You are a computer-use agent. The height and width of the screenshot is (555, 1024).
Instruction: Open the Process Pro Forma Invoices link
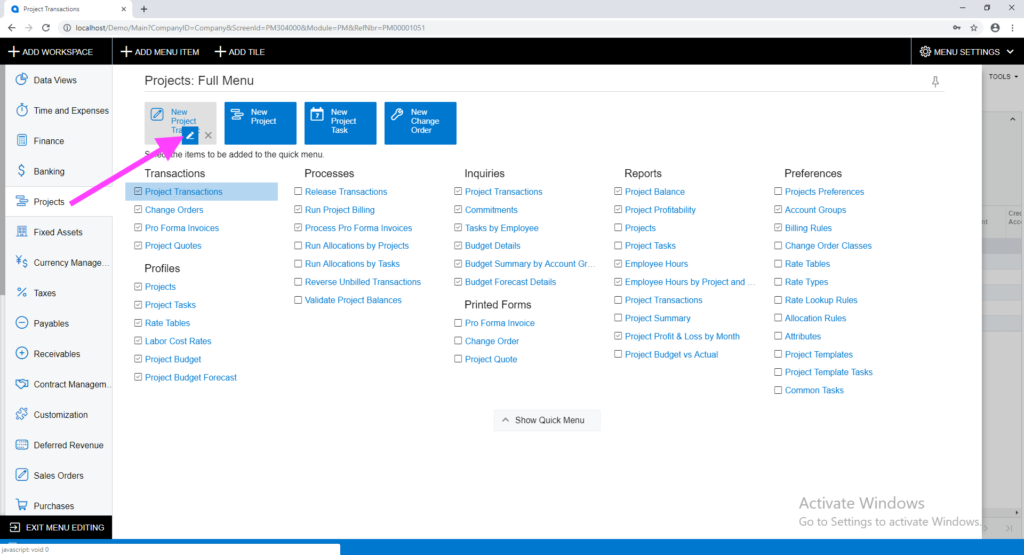(x=359, y=228)
